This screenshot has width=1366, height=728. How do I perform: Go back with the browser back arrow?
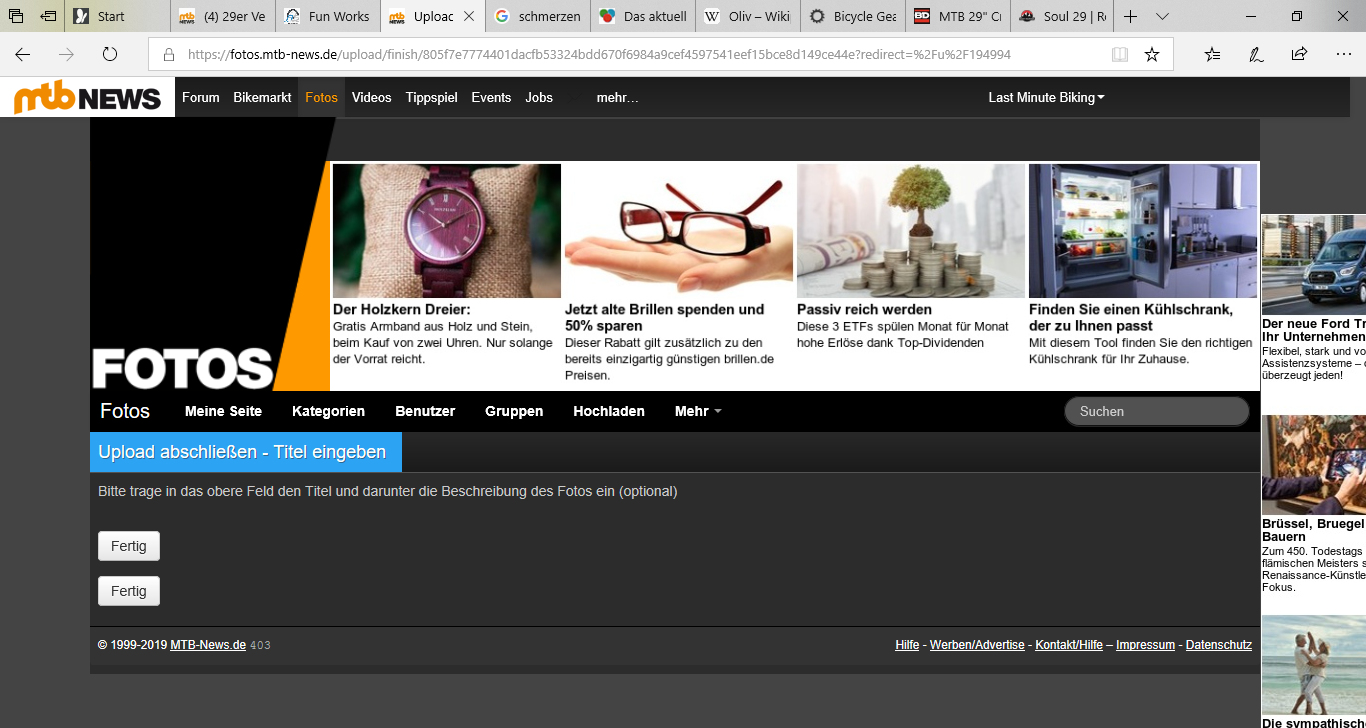22,55
